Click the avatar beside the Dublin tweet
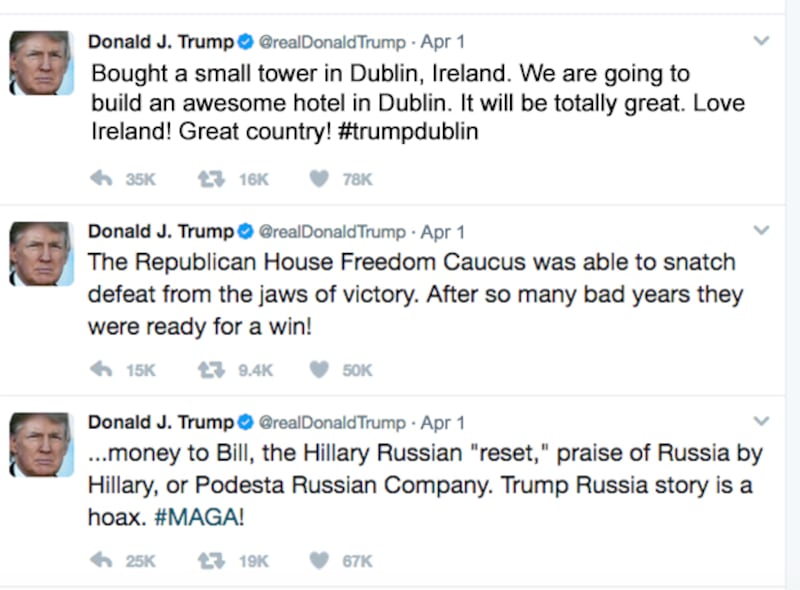This screenshot has height=590, width=800. click(41, 62)
